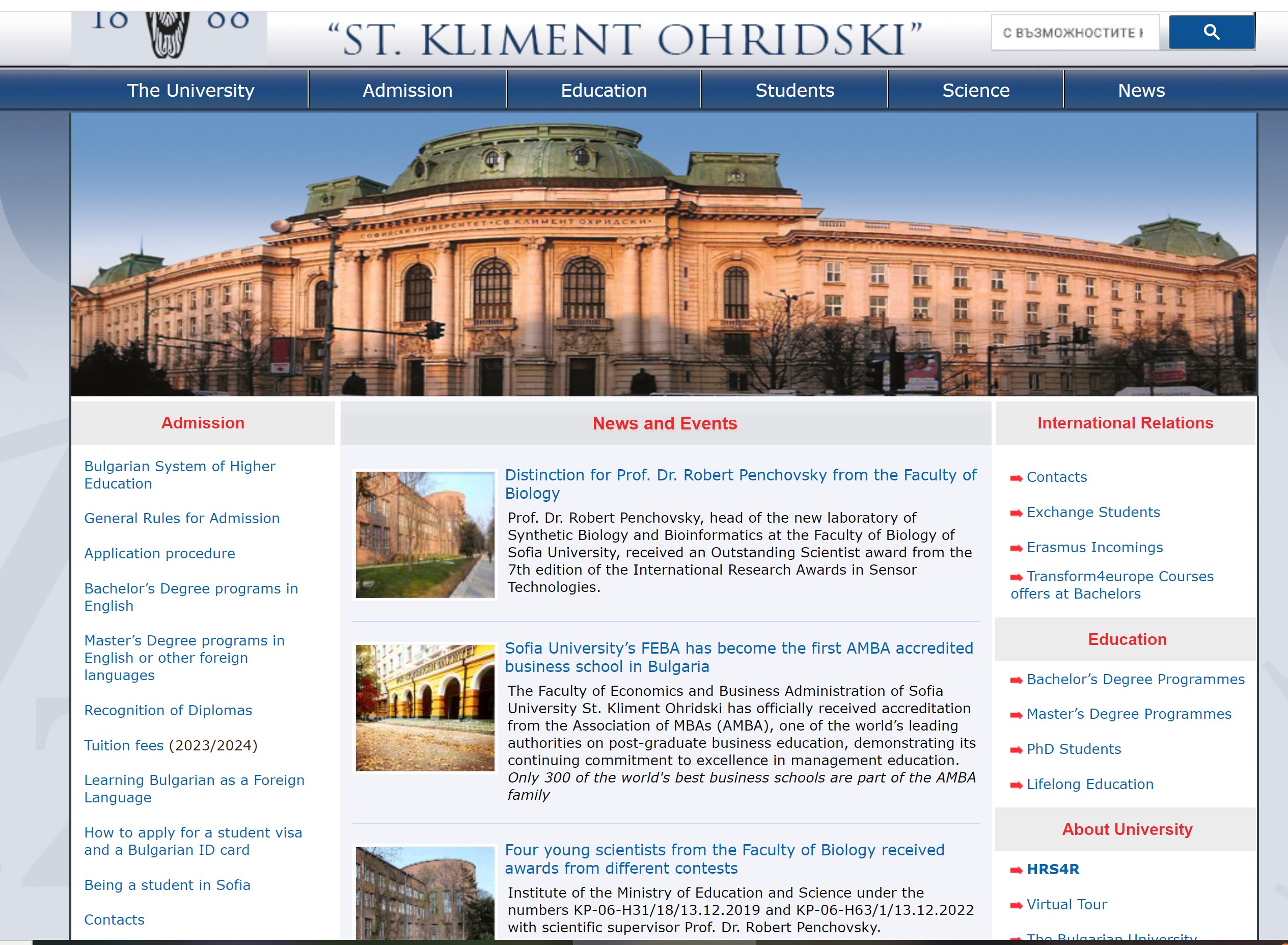This screenshot has height=945, width=1288.
Task: Open the News navigation menu
Action: 1141,90
